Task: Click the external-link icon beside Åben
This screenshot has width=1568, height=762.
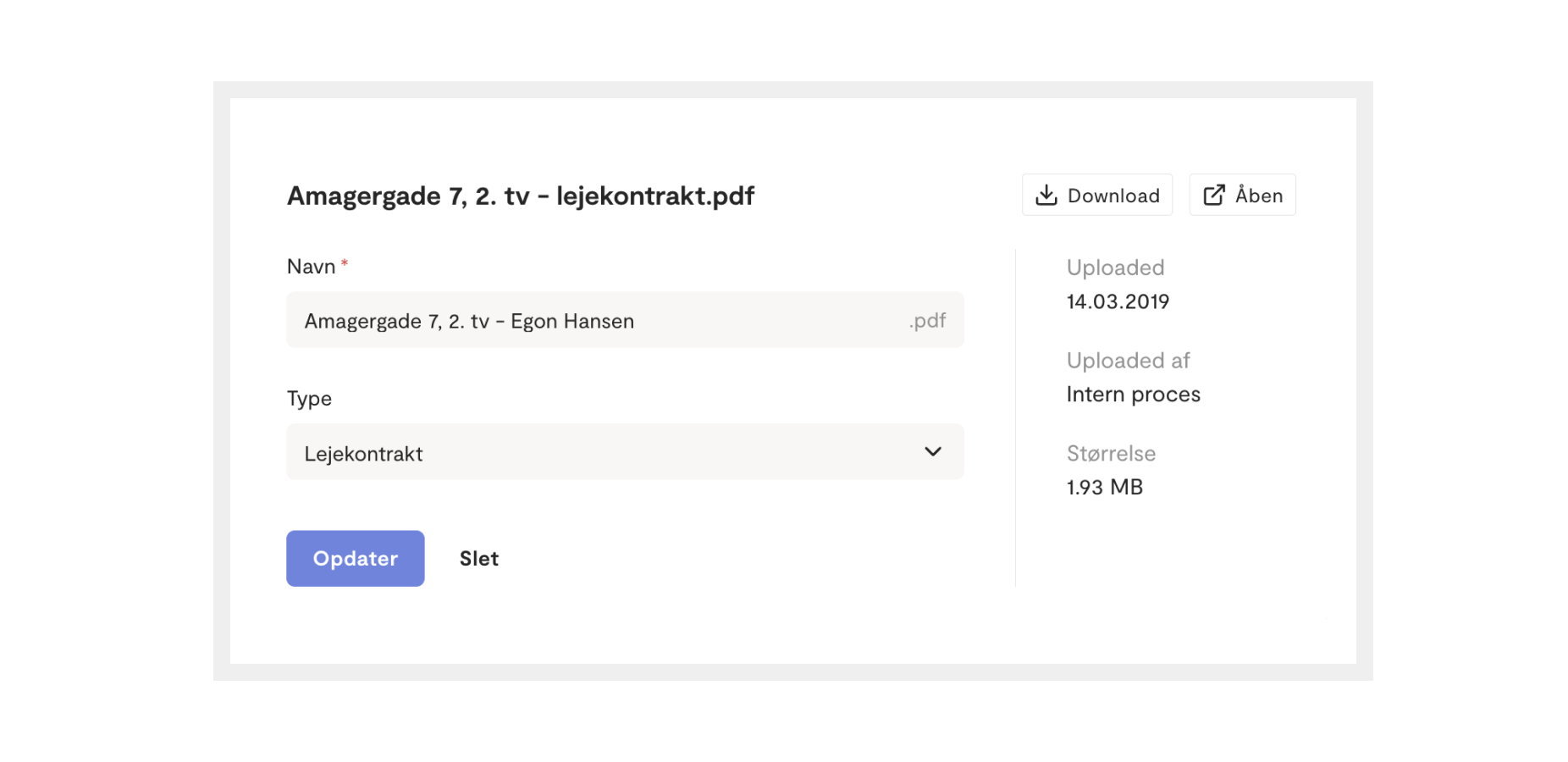Action: point(1214,195)
